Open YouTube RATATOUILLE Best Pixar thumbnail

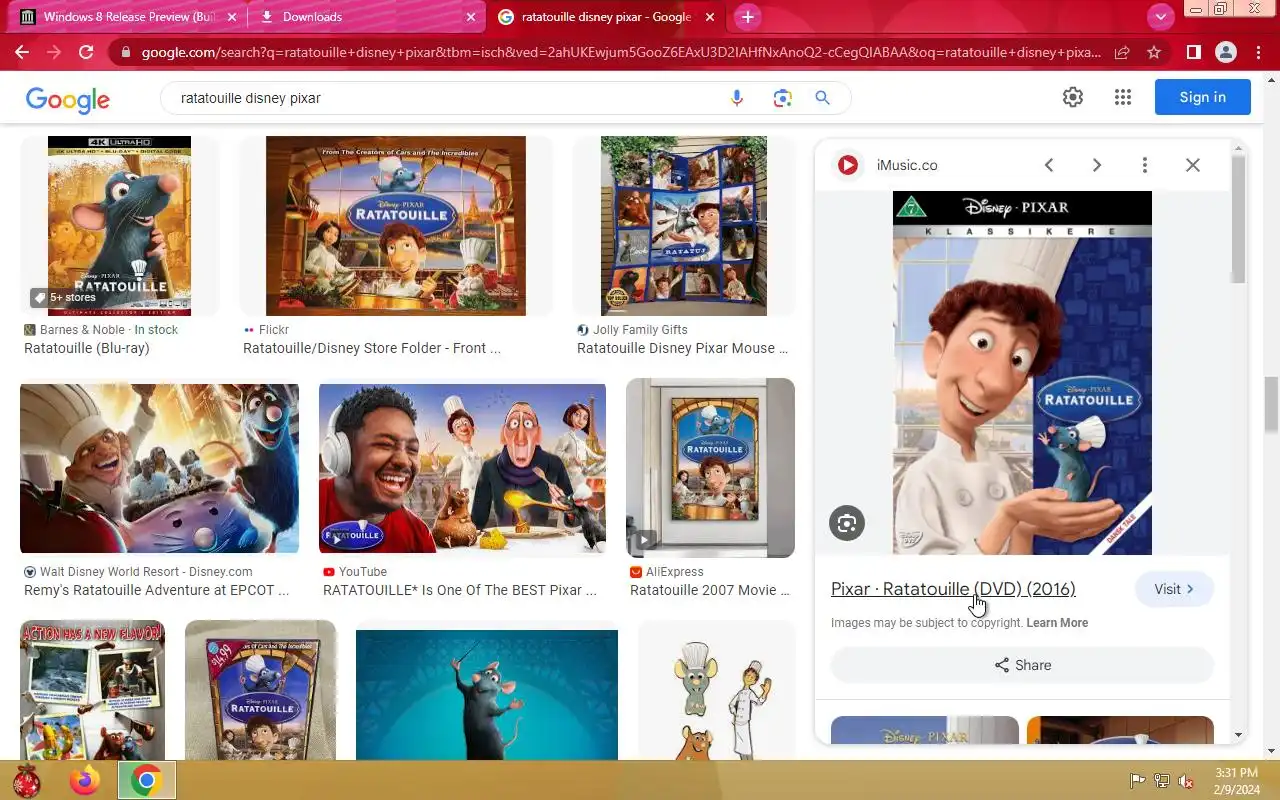pyautogui.click(x=462, y=468)
